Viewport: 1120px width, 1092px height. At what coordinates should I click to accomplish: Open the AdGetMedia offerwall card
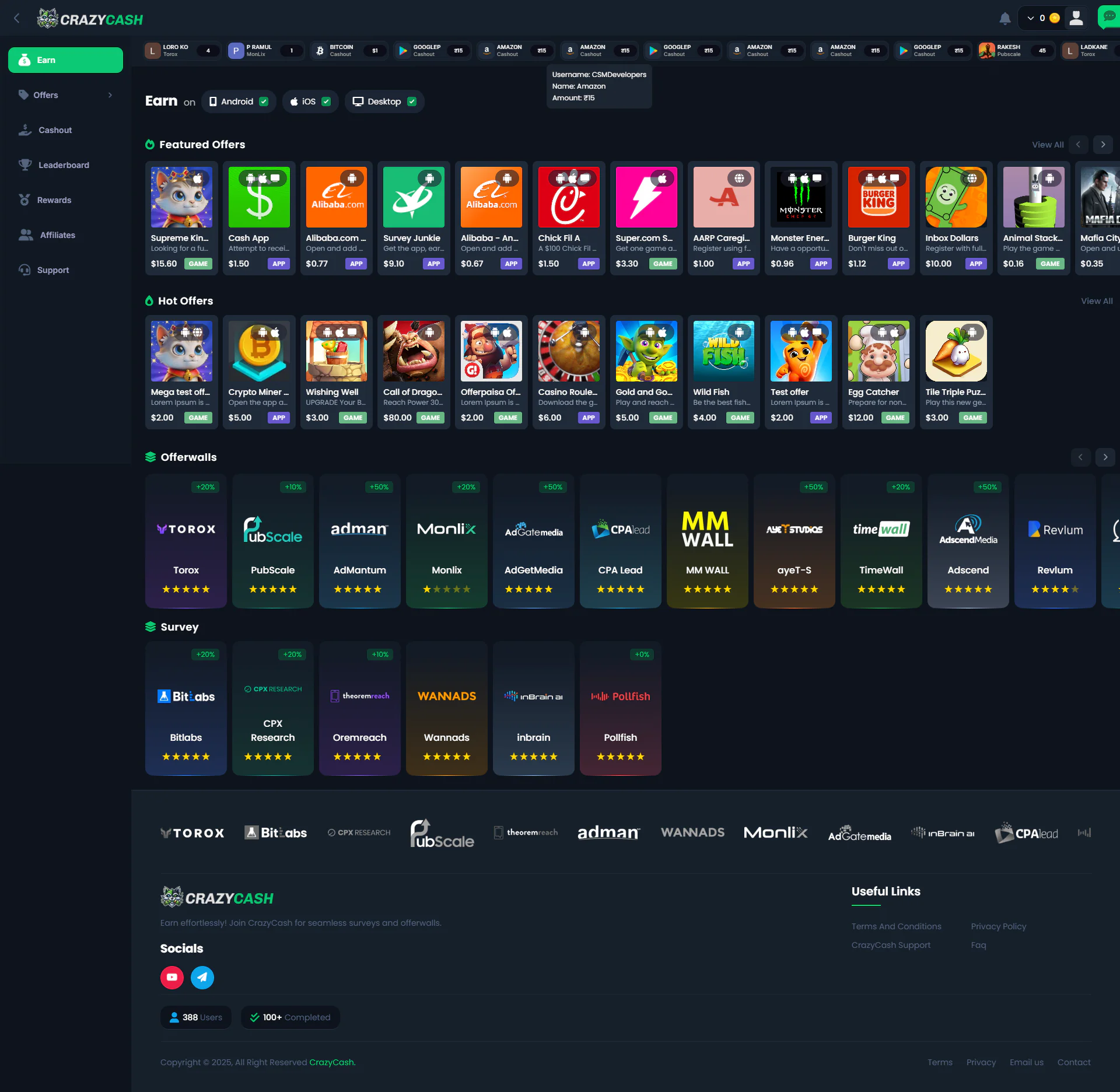click(534, 541)
